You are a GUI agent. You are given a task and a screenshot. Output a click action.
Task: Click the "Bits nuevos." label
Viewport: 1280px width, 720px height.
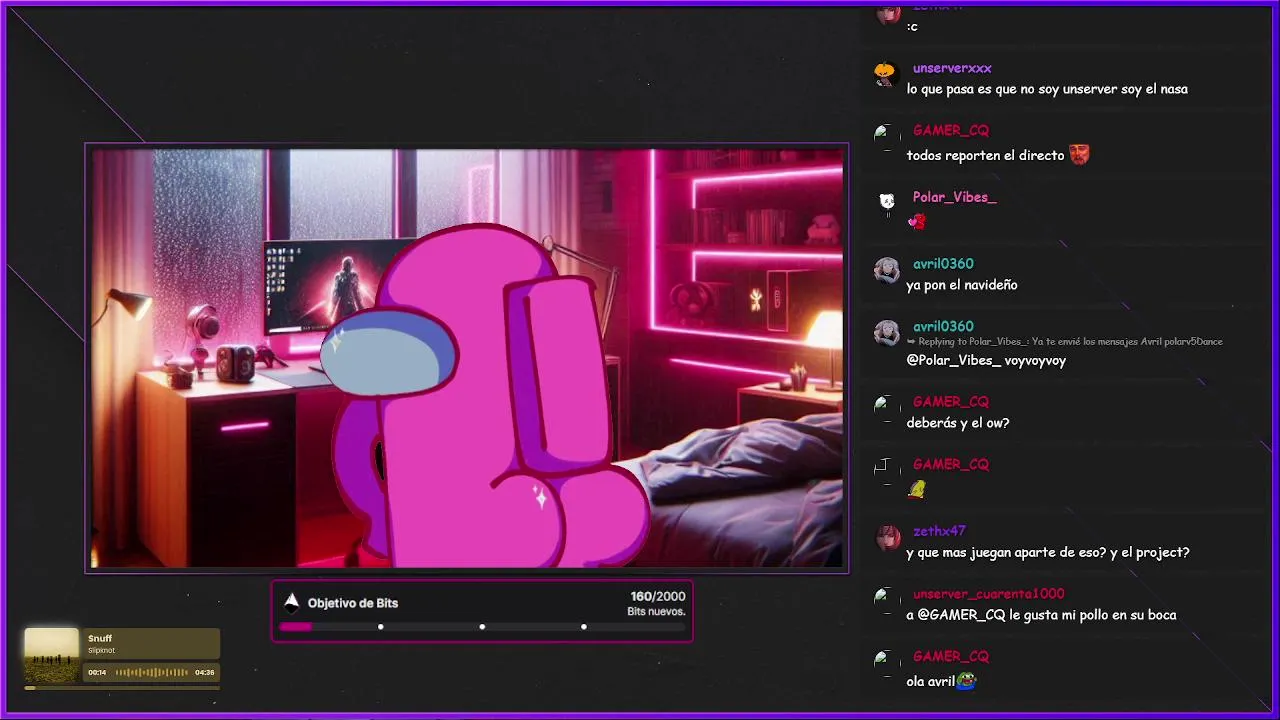[656, 611]
